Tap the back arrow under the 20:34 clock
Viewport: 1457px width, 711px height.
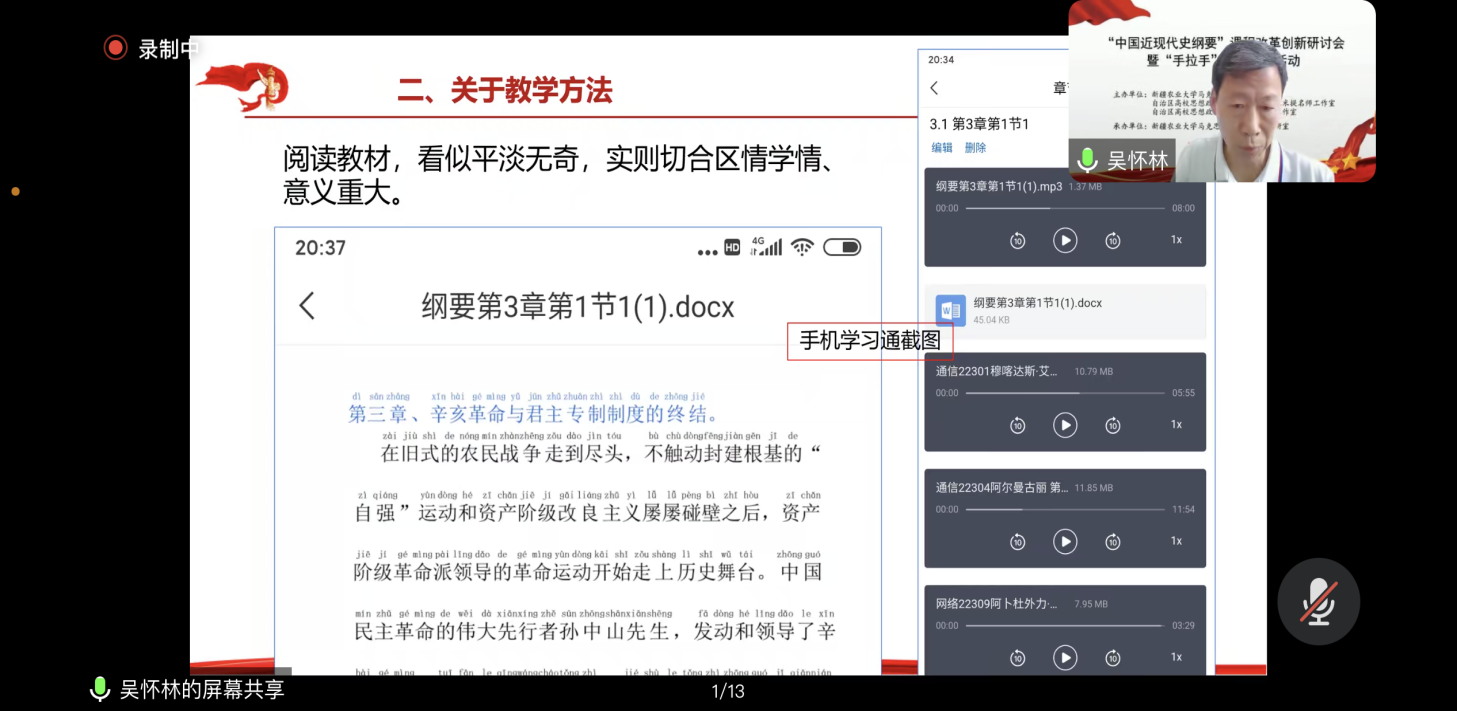click(x=934, y=88)
